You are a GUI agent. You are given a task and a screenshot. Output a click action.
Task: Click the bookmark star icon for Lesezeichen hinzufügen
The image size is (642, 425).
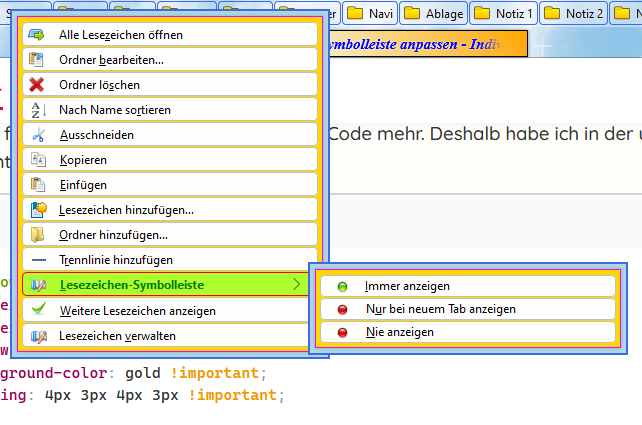39,210
